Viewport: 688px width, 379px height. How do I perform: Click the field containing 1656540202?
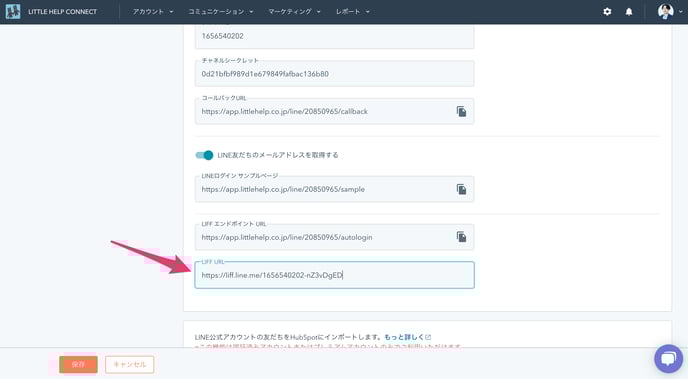(x=334, y=36)
